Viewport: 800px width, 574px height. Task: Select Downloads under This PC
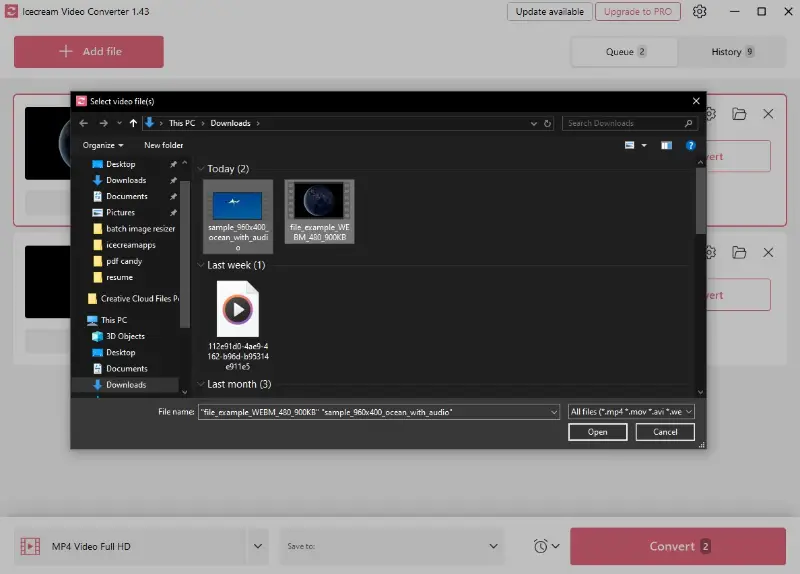pos(126,385)
